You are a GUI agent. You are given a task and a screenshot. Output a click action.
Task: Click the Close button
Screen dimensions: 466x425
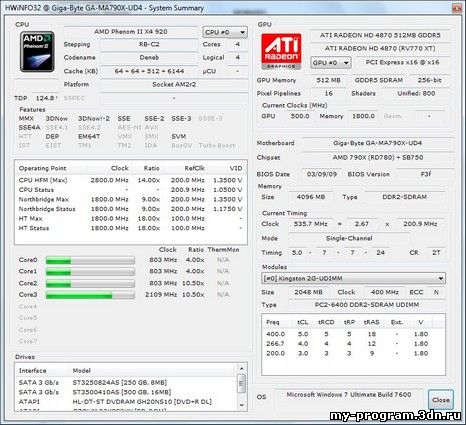[441, 400]
